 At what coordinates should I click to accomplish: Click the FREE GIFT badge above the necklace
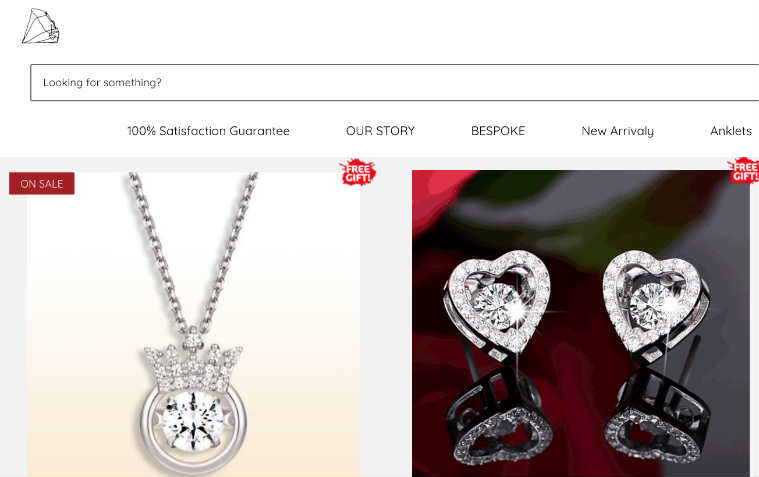click(x=357, y=172)
